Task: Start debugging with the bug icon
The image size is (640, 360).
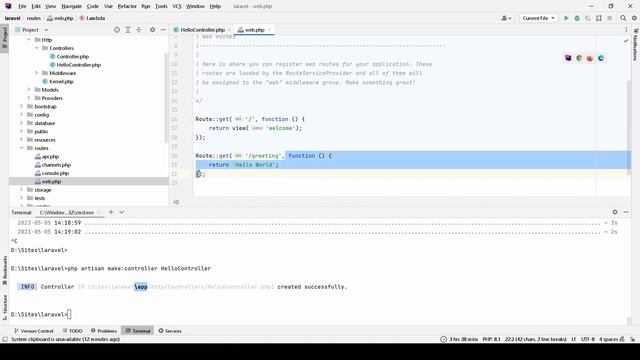Action: (577, 18)
